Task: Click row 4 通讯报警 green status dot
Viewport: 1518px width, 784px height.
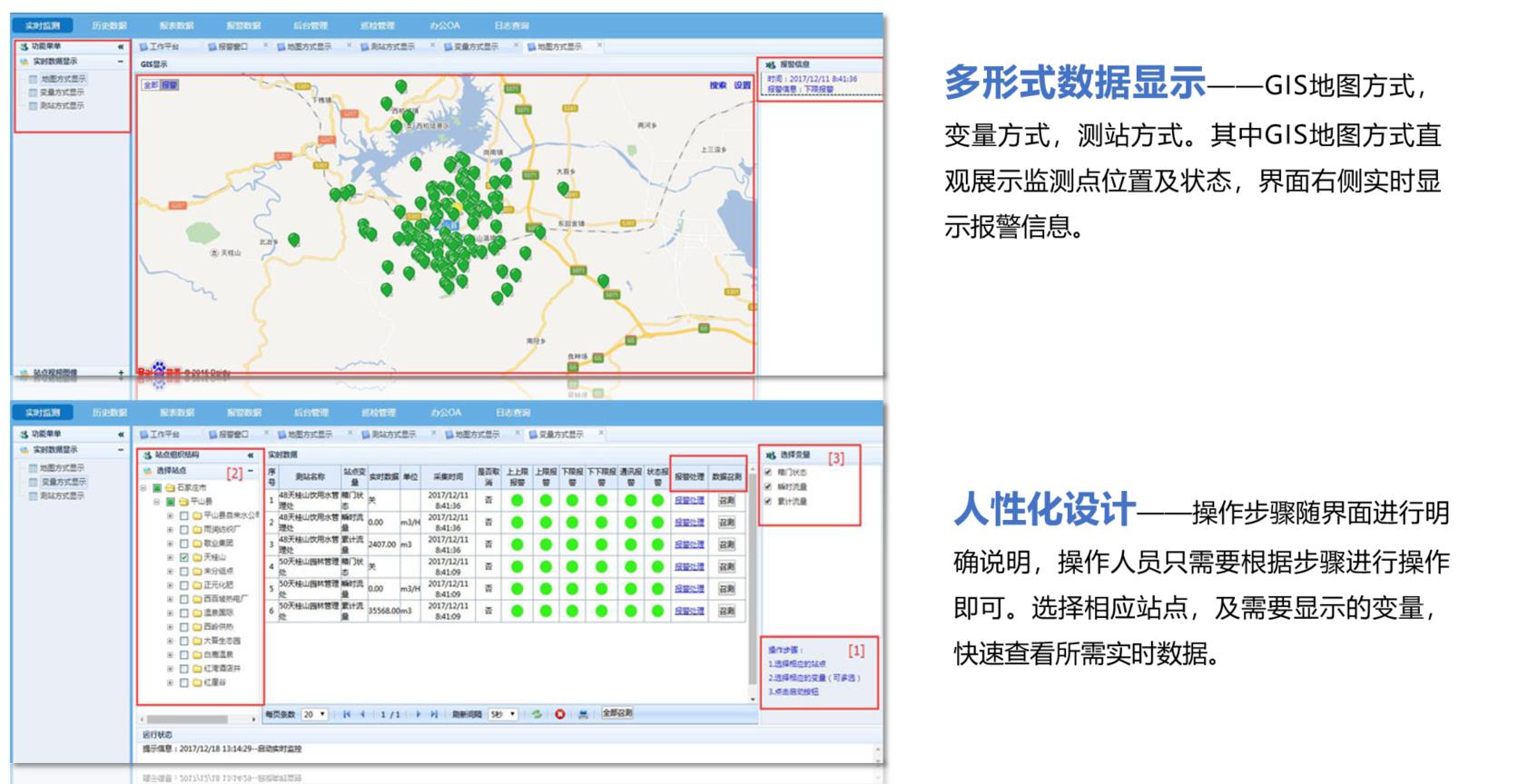Action: click(631, 566)
